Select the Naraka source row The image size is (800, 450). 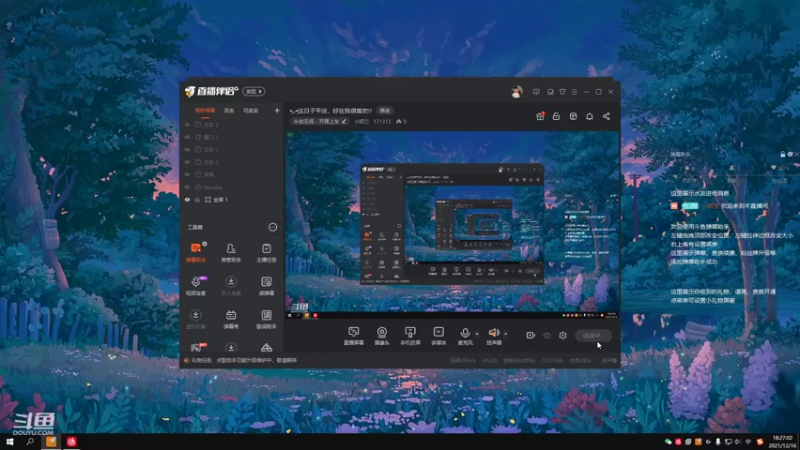pyautogui.click(x=232, y=187)
